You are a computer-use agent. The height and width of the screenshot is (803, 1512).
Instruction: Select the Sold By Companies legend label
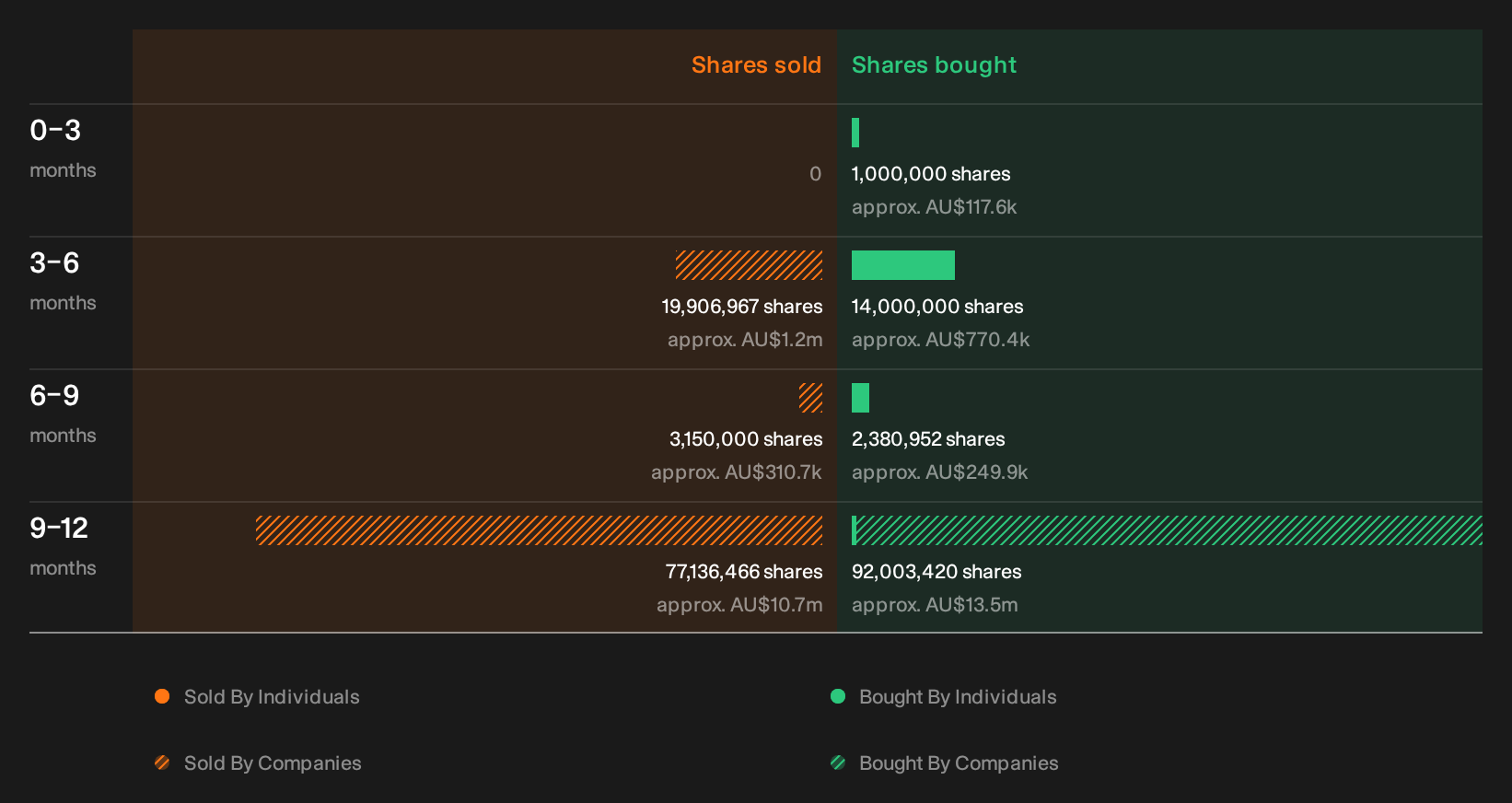point(273,763)
